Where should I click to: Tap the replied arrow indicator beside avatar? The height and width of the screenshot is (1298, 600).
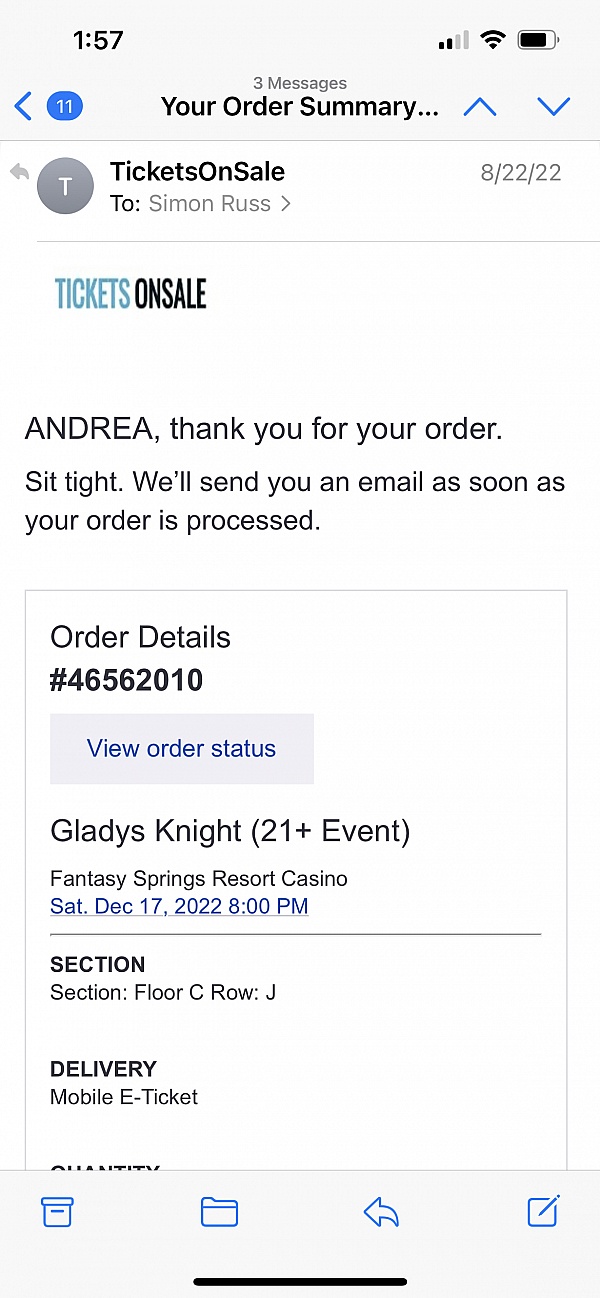(x=19, y=172)
